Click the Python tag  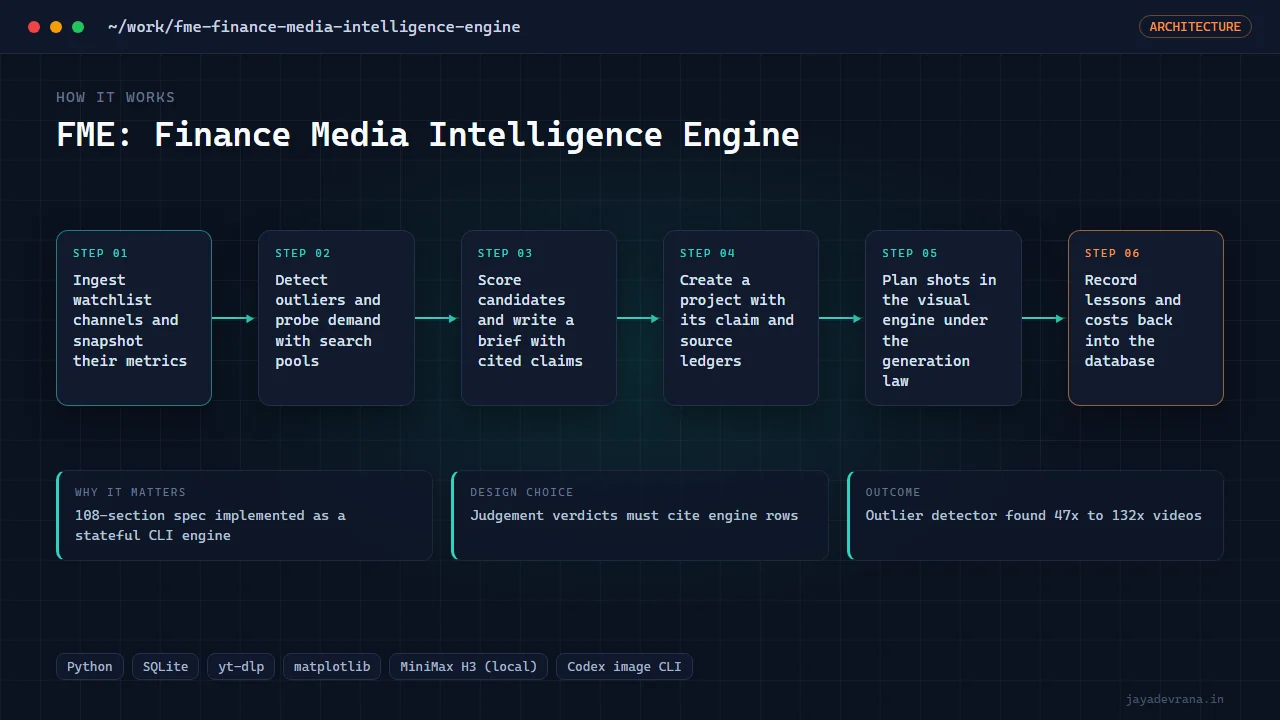coord(90,666)
